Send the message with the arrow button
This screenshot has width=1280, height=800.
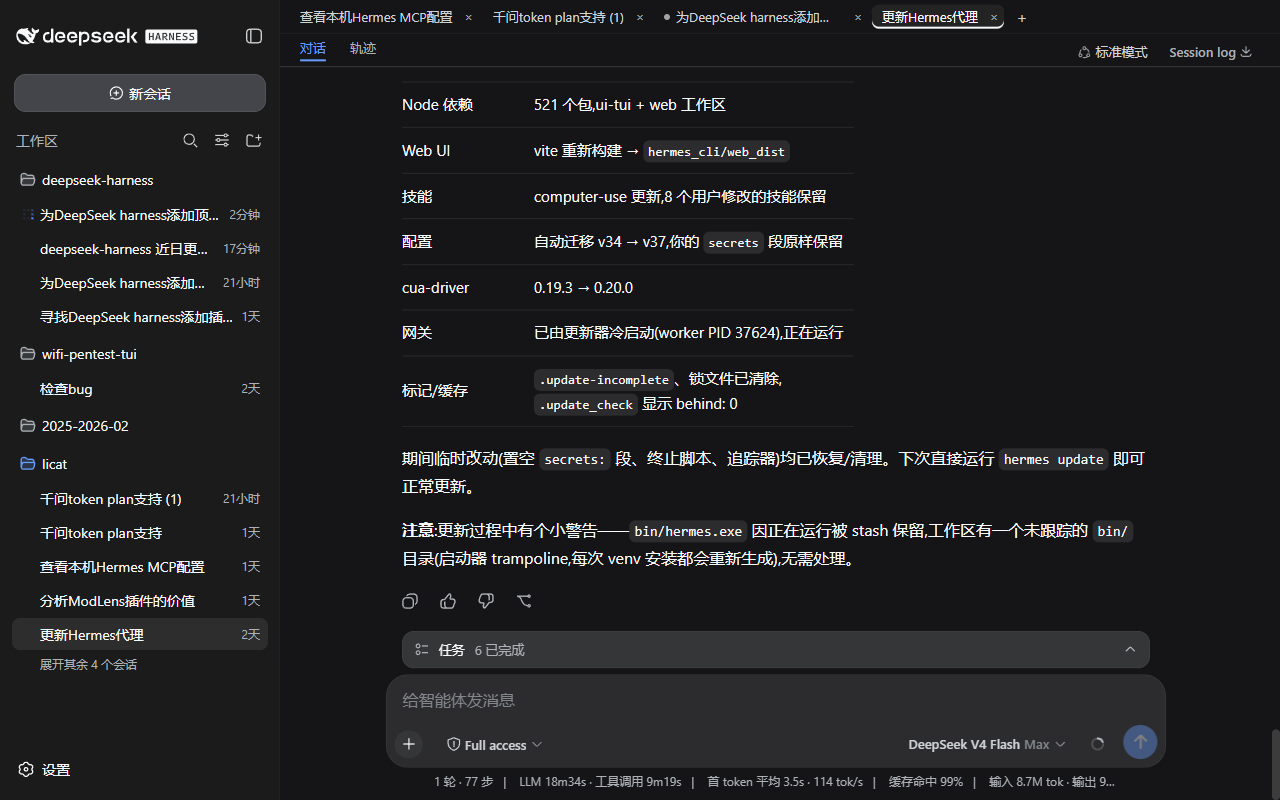click(x=1140, y=742)
